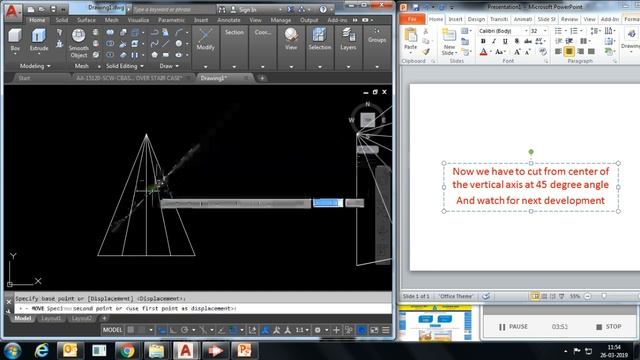The image size is (640, 360).
Task: Toggle Center text alignment in PowerPoint
Action: pos(569,51)
